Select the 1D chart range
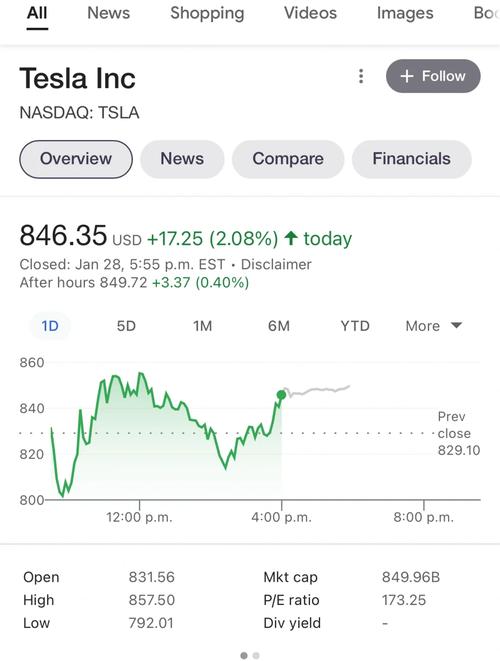Viewport: 500px width, 661px height. click(50, 326)
